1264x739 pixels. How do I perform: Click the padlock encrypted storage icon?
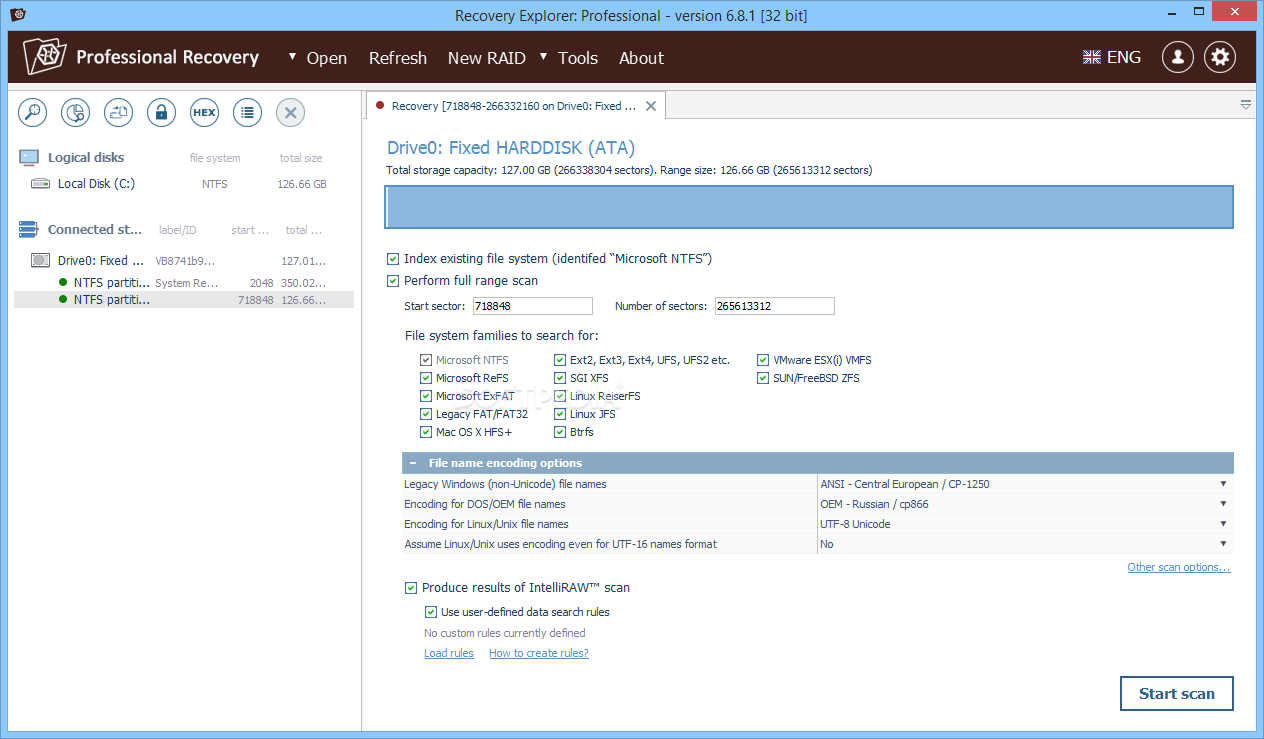click(162, 113)
